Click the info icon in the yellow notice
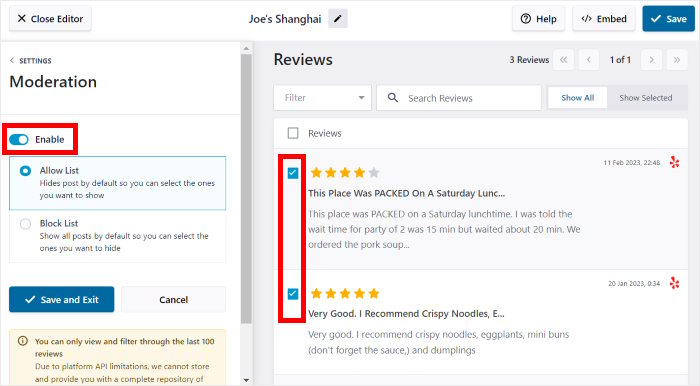 [23, 341]
